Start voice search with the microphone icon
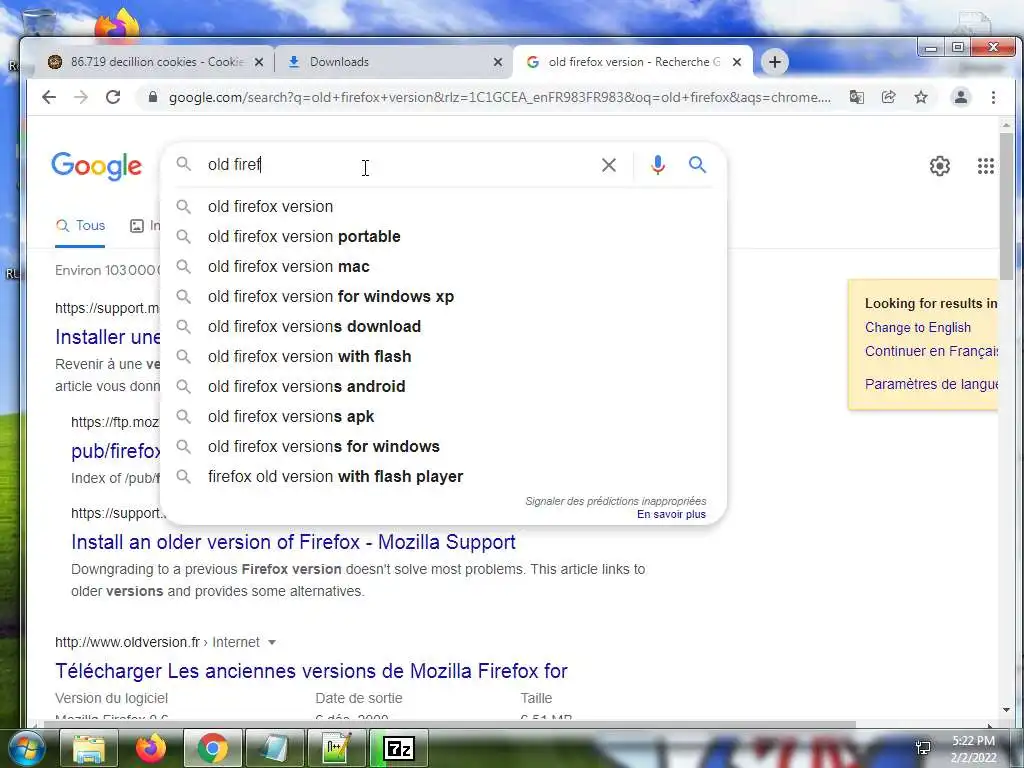 click(658, 165)
